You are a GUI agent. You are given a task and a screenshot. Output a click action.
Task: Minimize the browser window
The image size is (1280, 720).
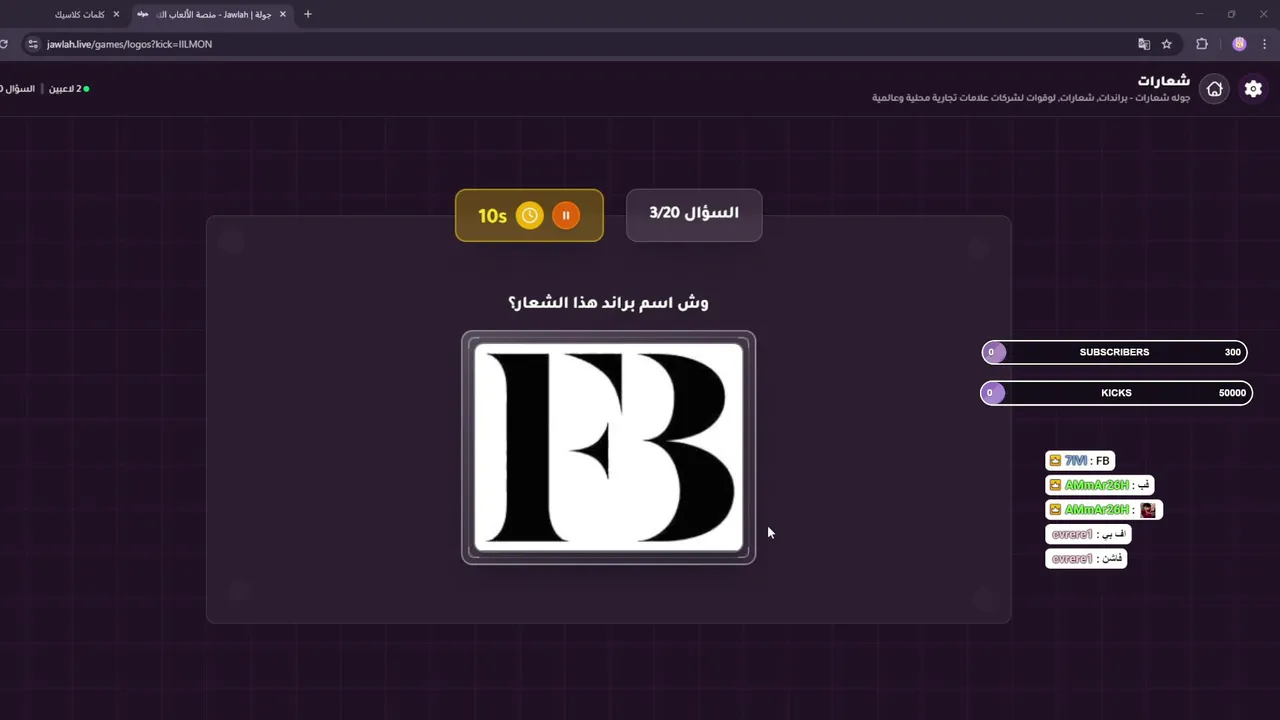click(x=1199, y=14)
